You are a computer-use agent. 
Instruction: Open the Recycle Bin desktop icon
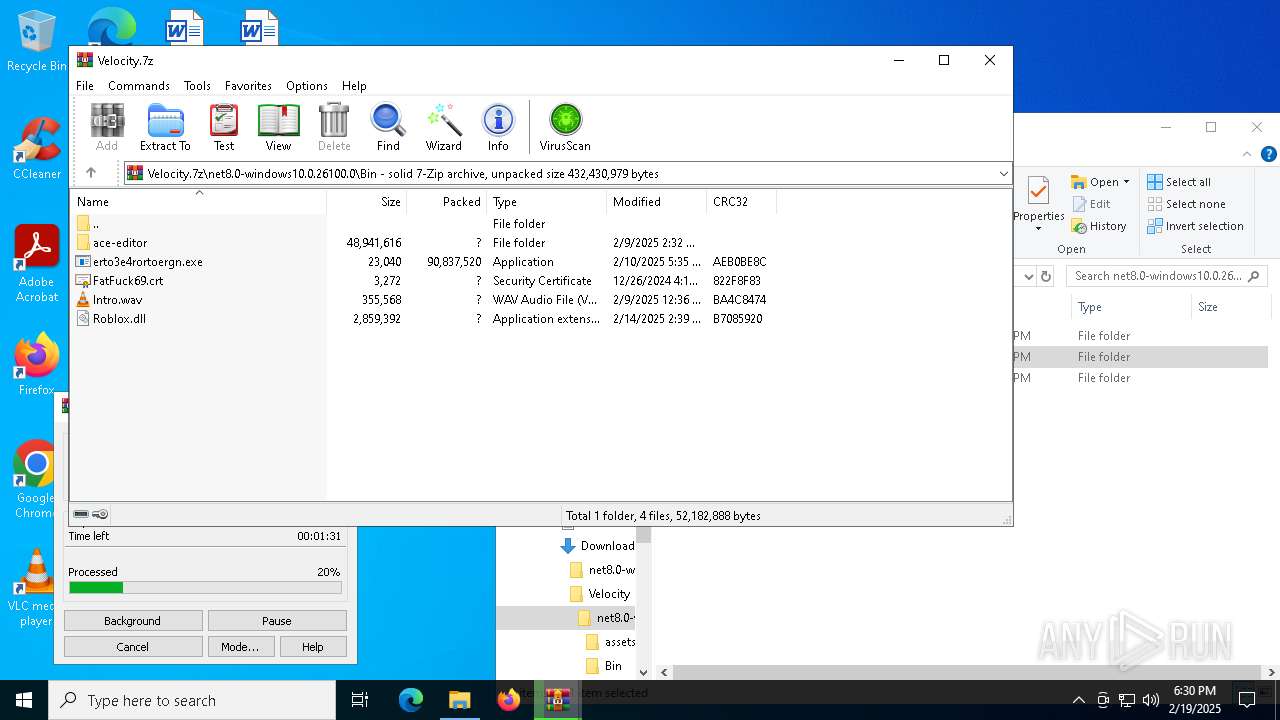click(37, 42)
